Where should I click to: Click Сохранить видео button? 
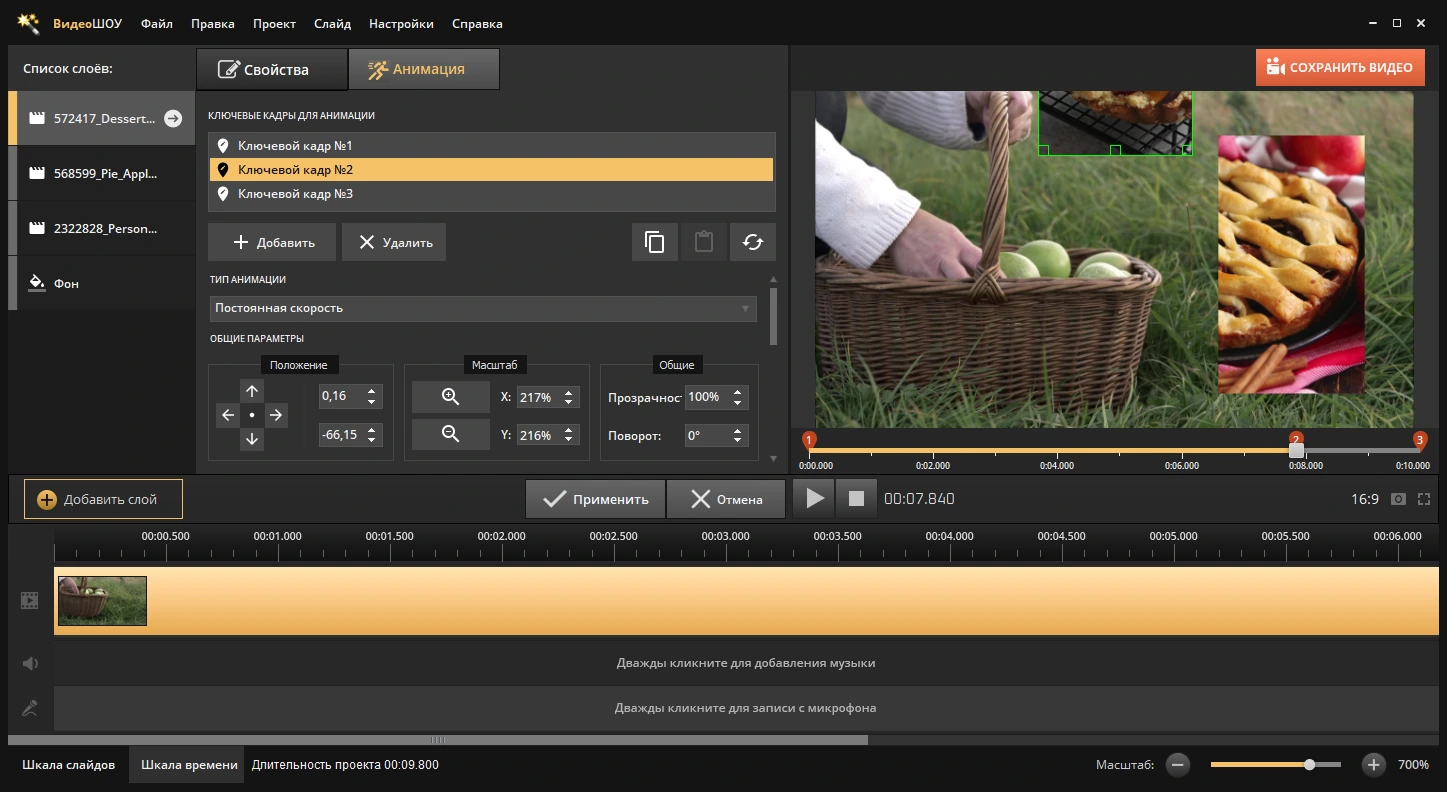1341,68
